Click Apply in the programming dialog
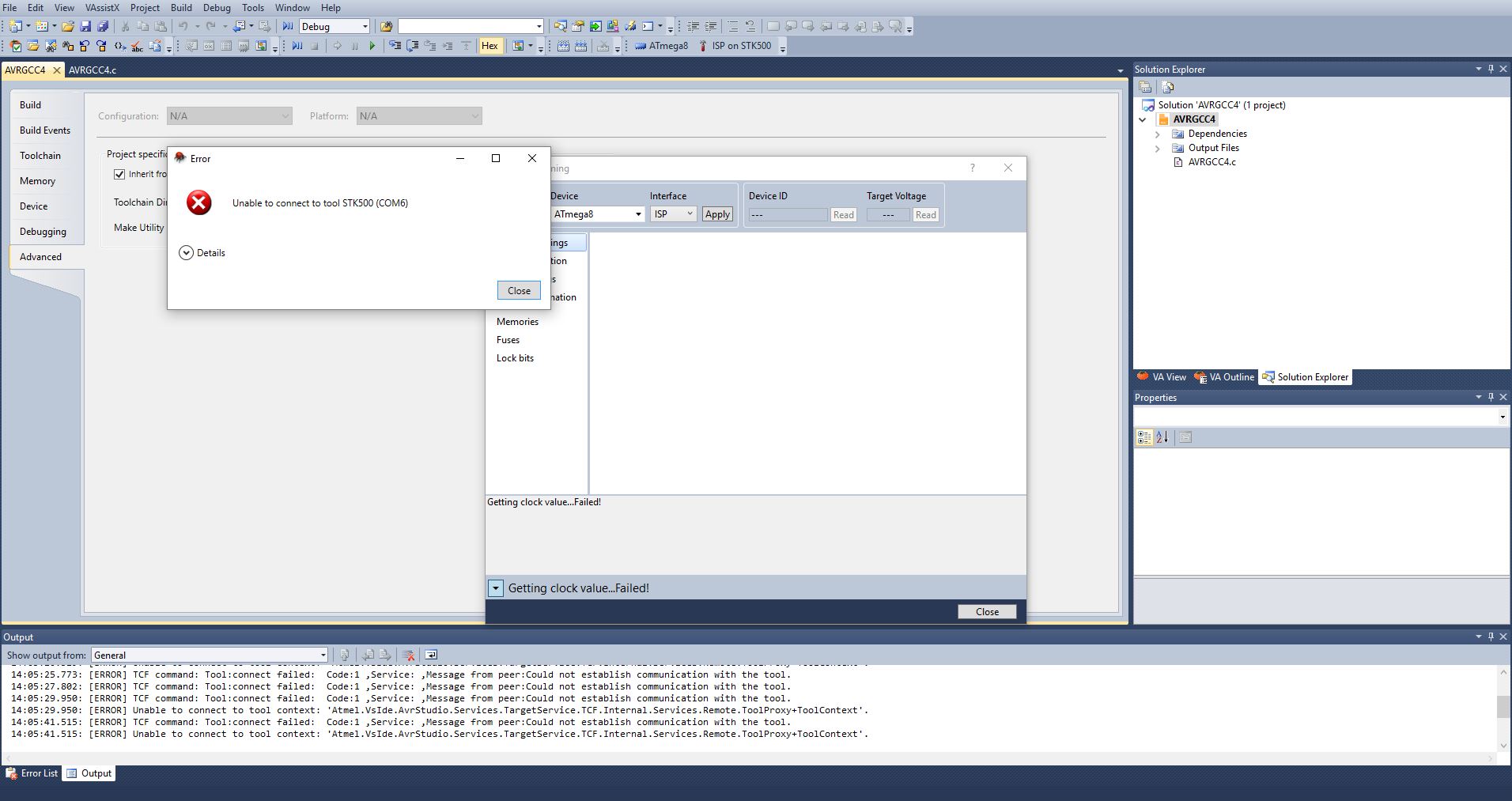The height and width of the screenshot is (801, 1512). point(717,214)
